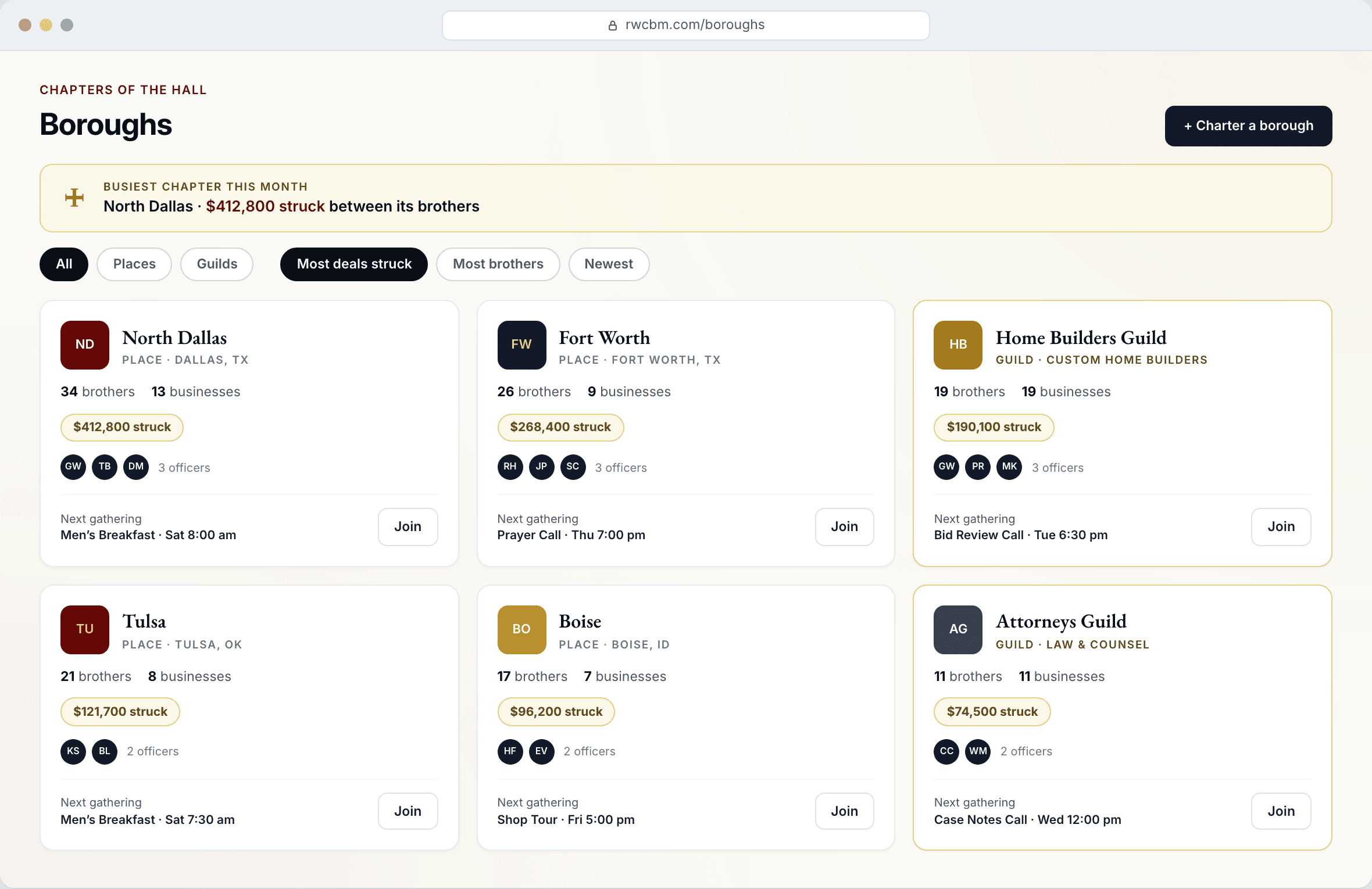Image resolution: width=1372 pixels, height=889 pixels.
Task: Open officer SC avatar in Fort Worth
Action: 573,467
